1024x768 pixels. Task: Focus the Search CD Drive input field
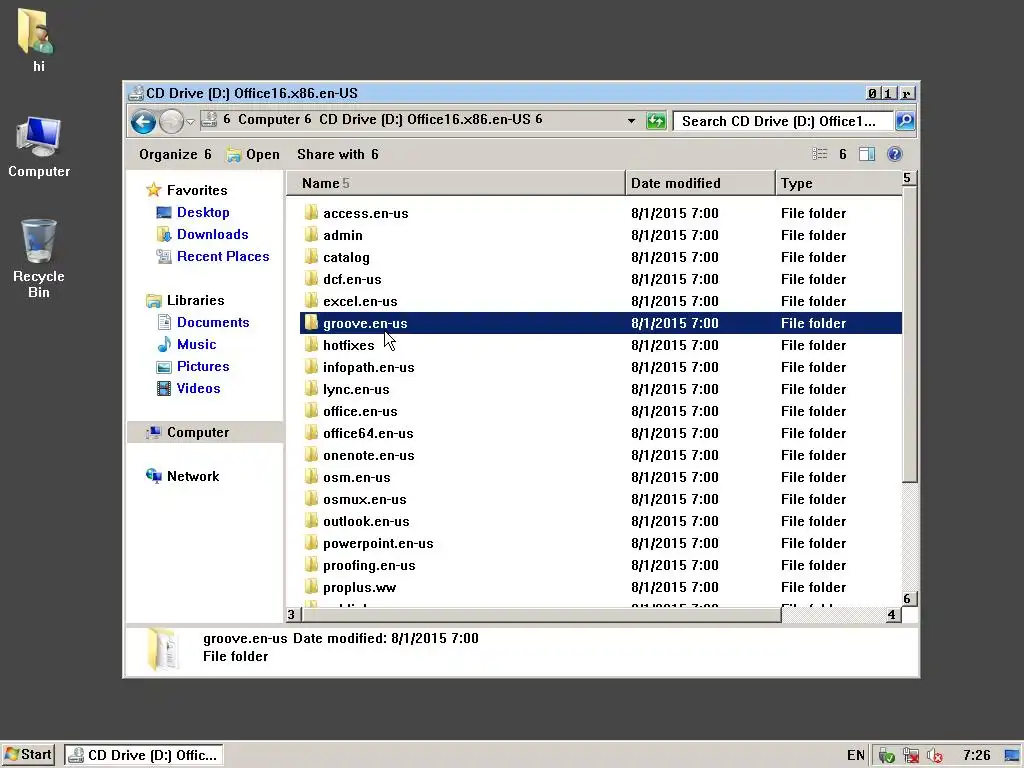pos(783,121)
